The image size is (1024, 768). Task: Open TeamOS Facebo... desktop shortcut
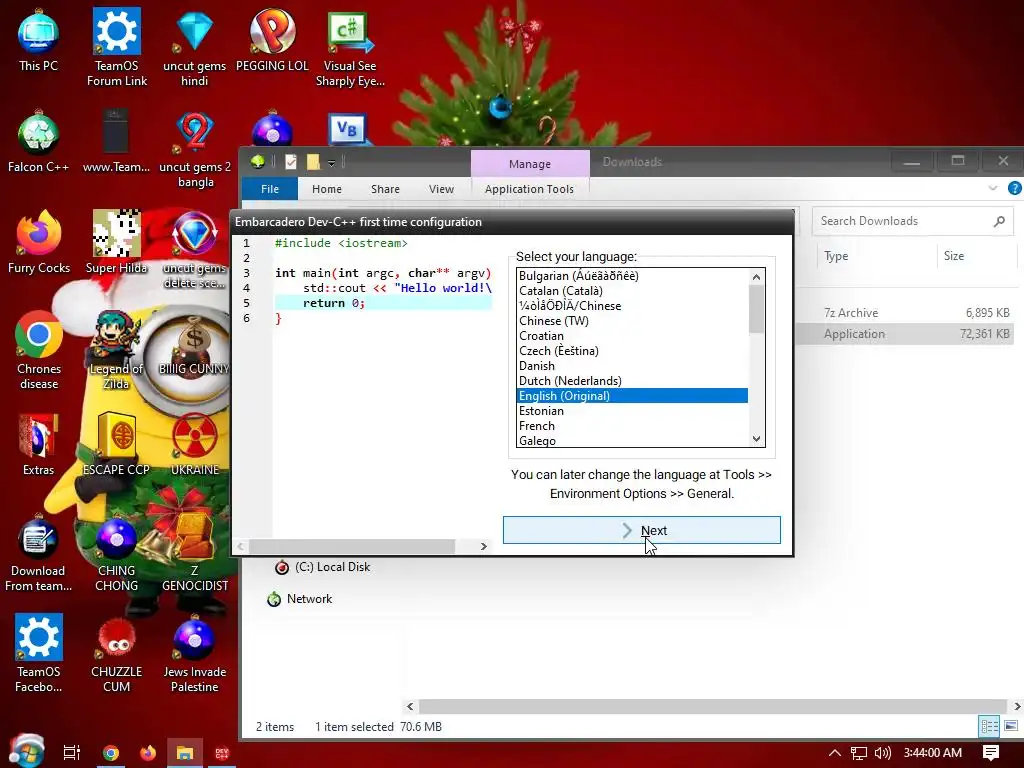click(39, 653)
